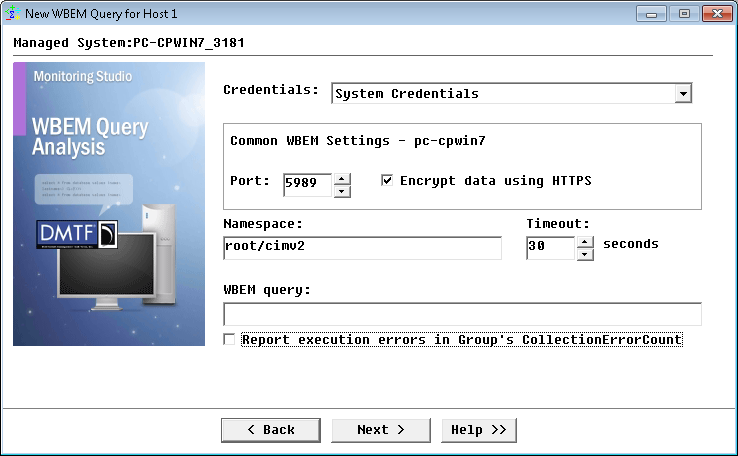Decrease the Port value with down arrow

click(342, 191)
